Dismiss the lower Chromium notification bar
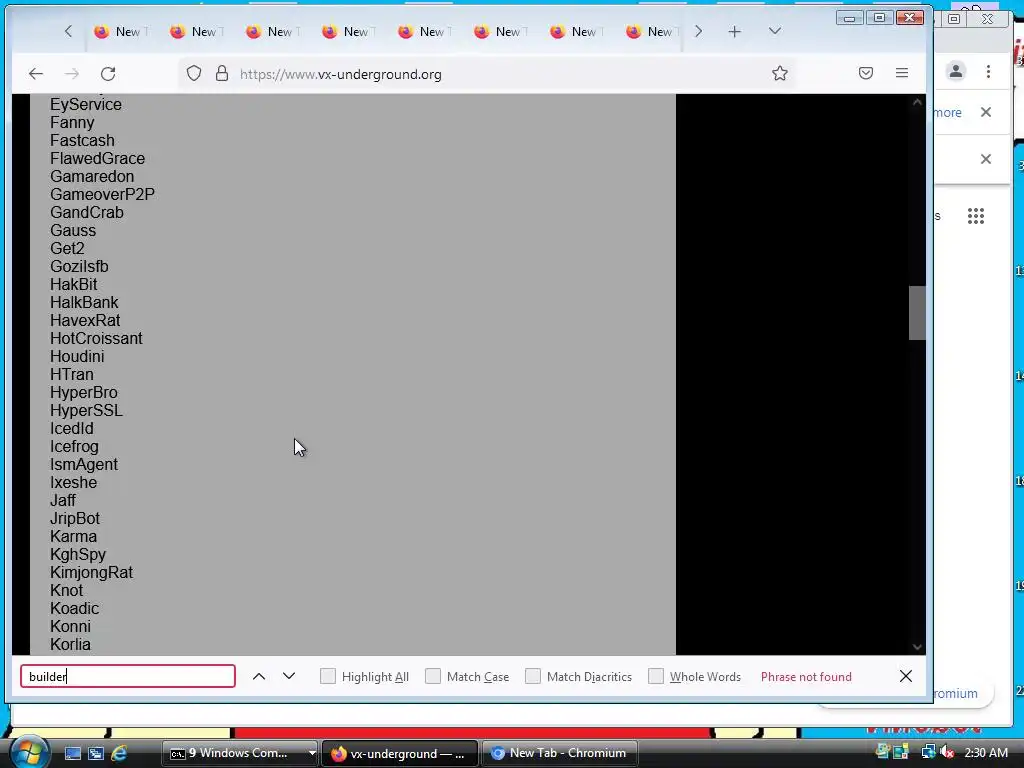Image resolution: width=1024 pixels, height=768 pixels. [x=986, y=159]
